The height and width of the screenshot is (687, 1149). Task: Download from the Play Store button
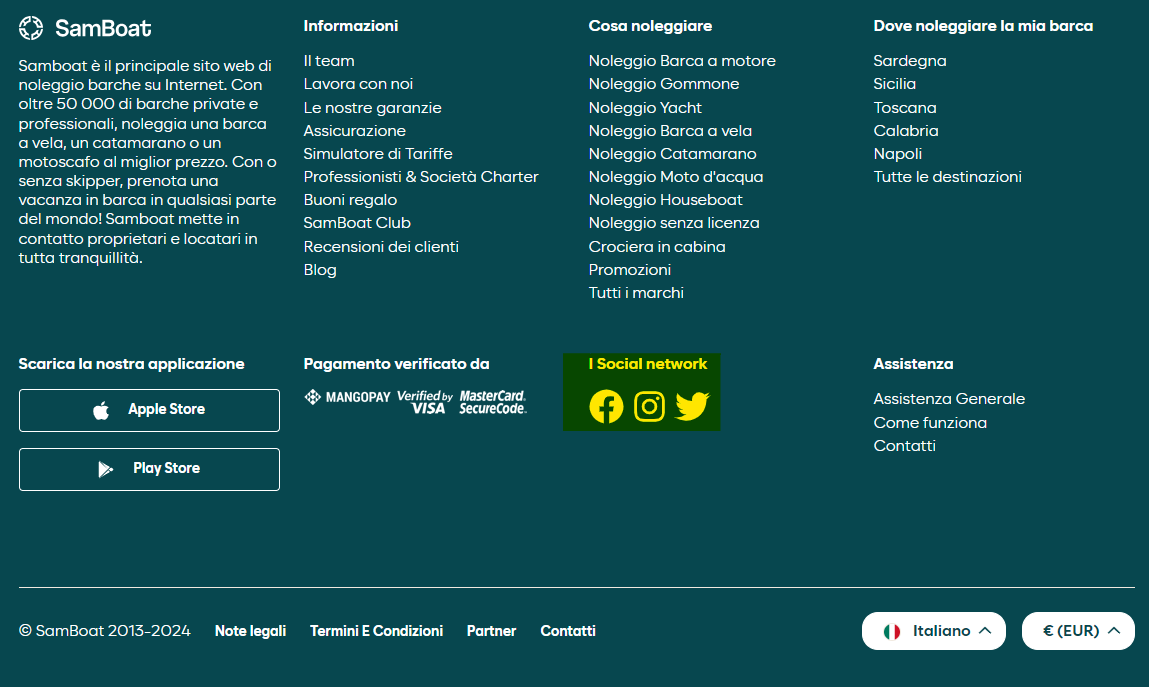(x=149, y=469)
